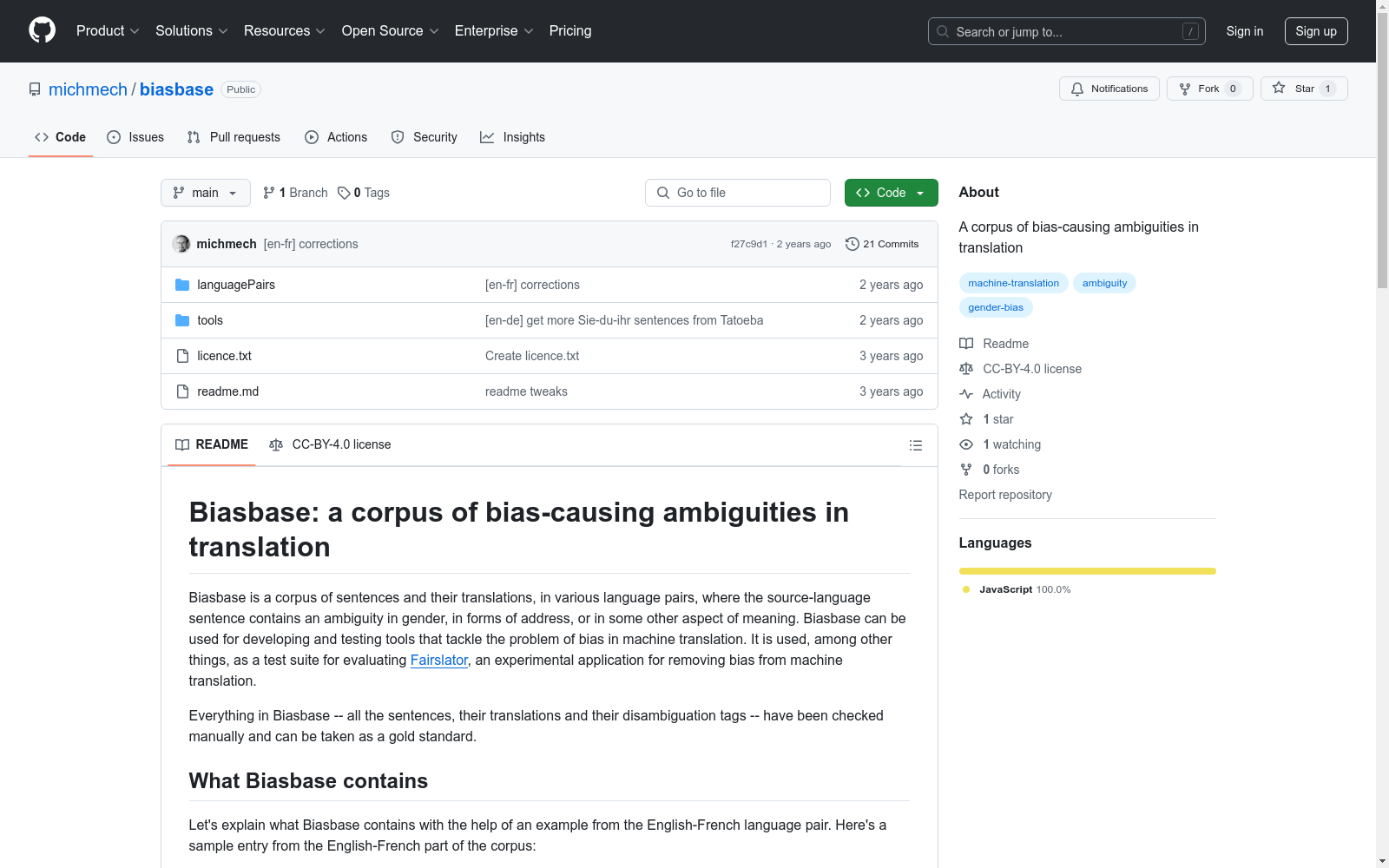Expand the Resources menu
The image size is (1389, 868).
(x=285, y=31)
